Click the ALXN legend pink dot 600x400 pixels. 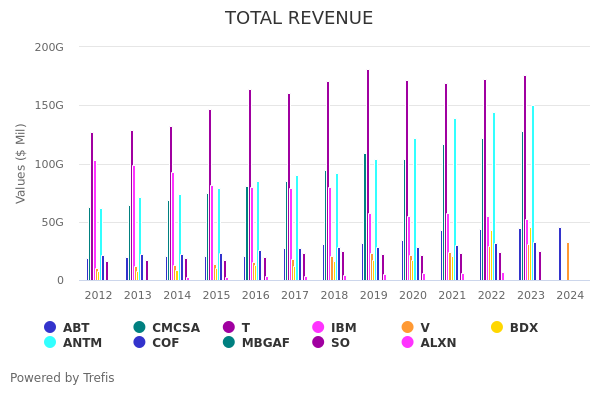click(x=408, y=343)
